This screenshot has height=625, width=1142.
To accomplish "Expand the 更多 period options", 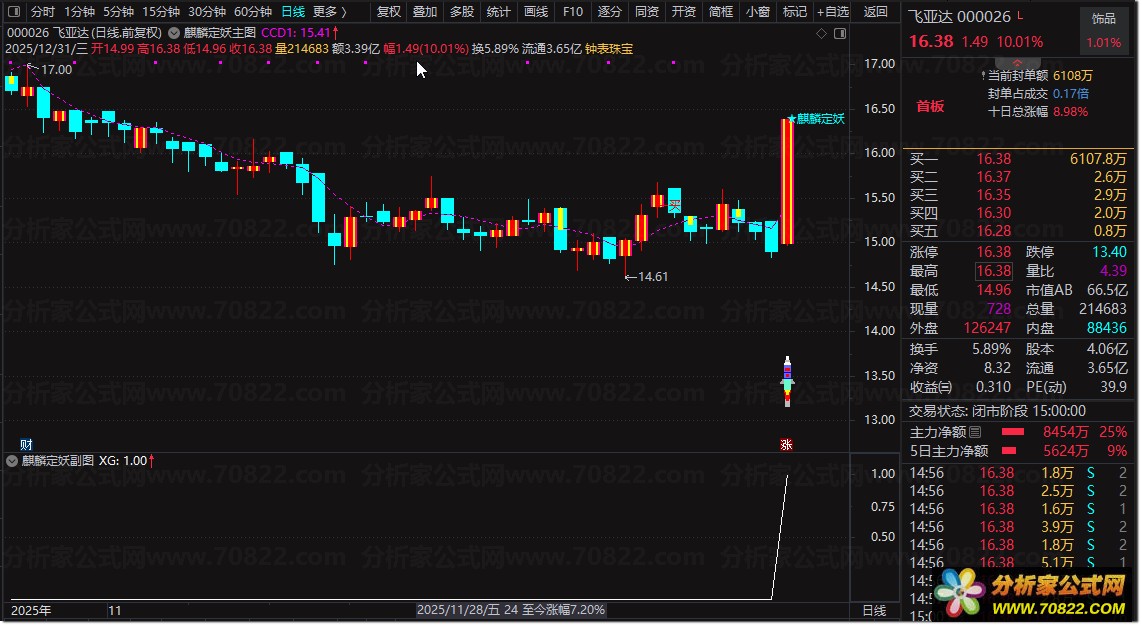I will (330, 12).
